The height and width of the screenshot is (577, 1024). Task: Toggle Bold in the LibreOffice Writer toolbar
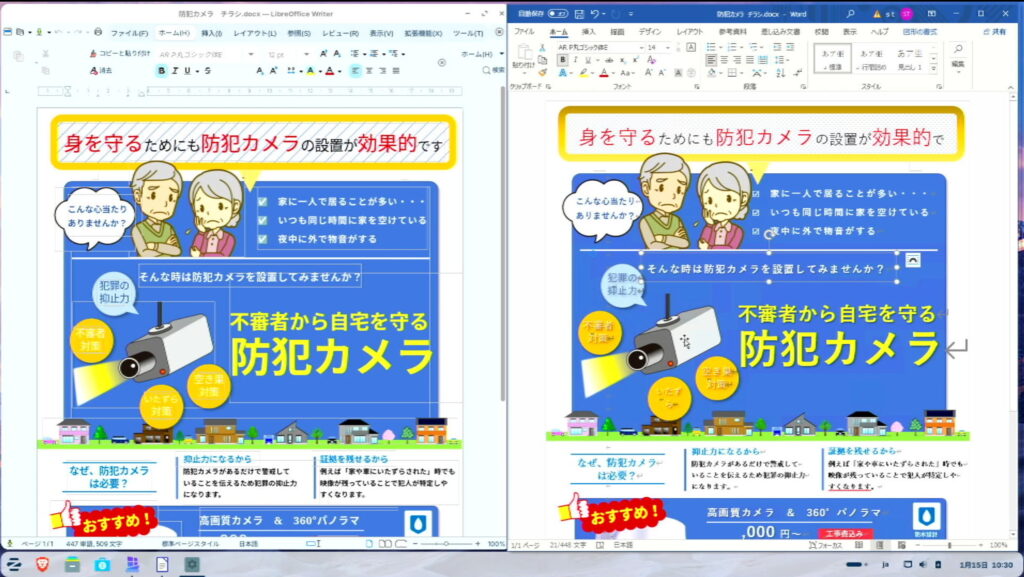coord(162,71)
